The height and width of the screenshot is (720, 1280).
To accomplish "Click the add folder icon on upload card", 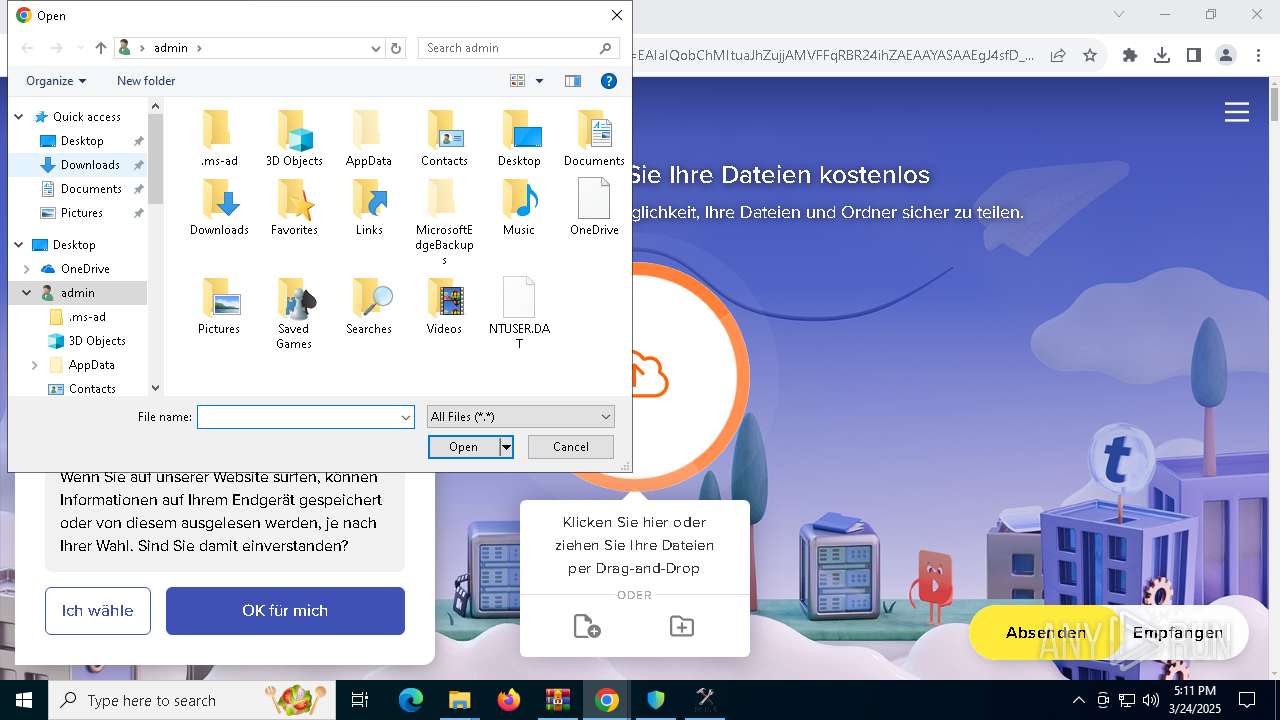I will 682,627.
